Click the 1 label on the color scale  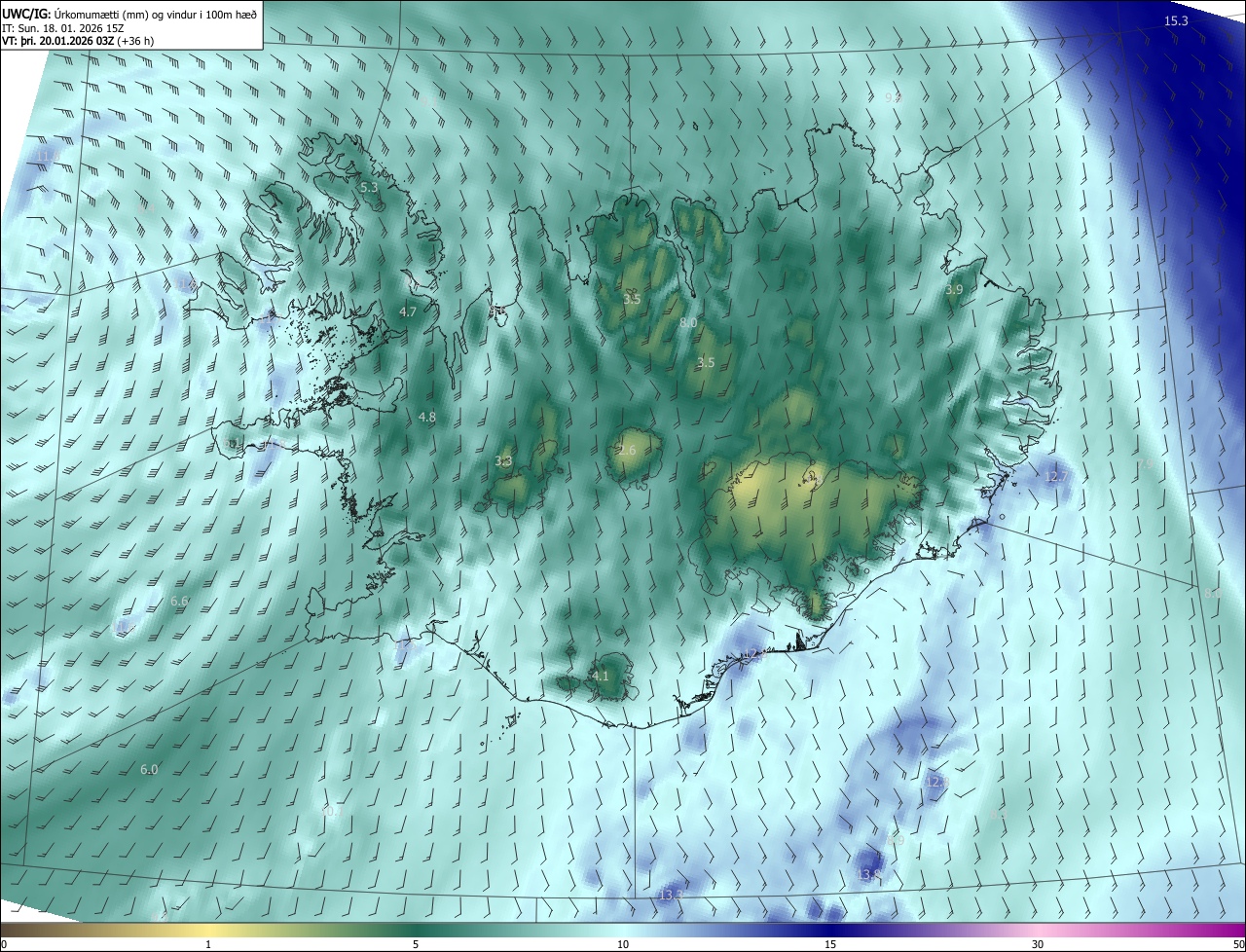point(208,944)
